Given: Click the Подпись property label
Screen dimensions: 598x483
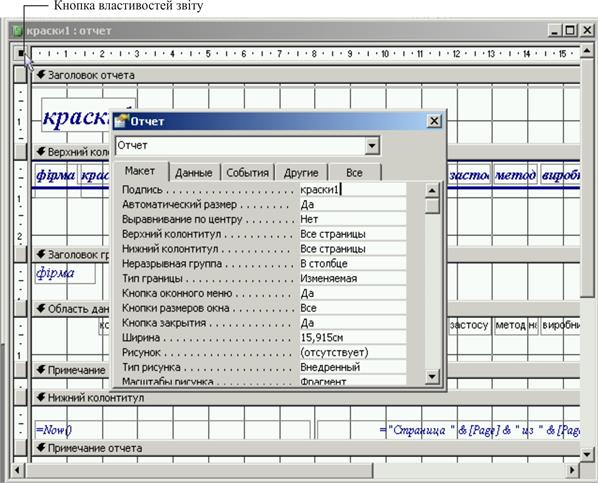Looking at the screenshot, I should click(x=142, y=190).
